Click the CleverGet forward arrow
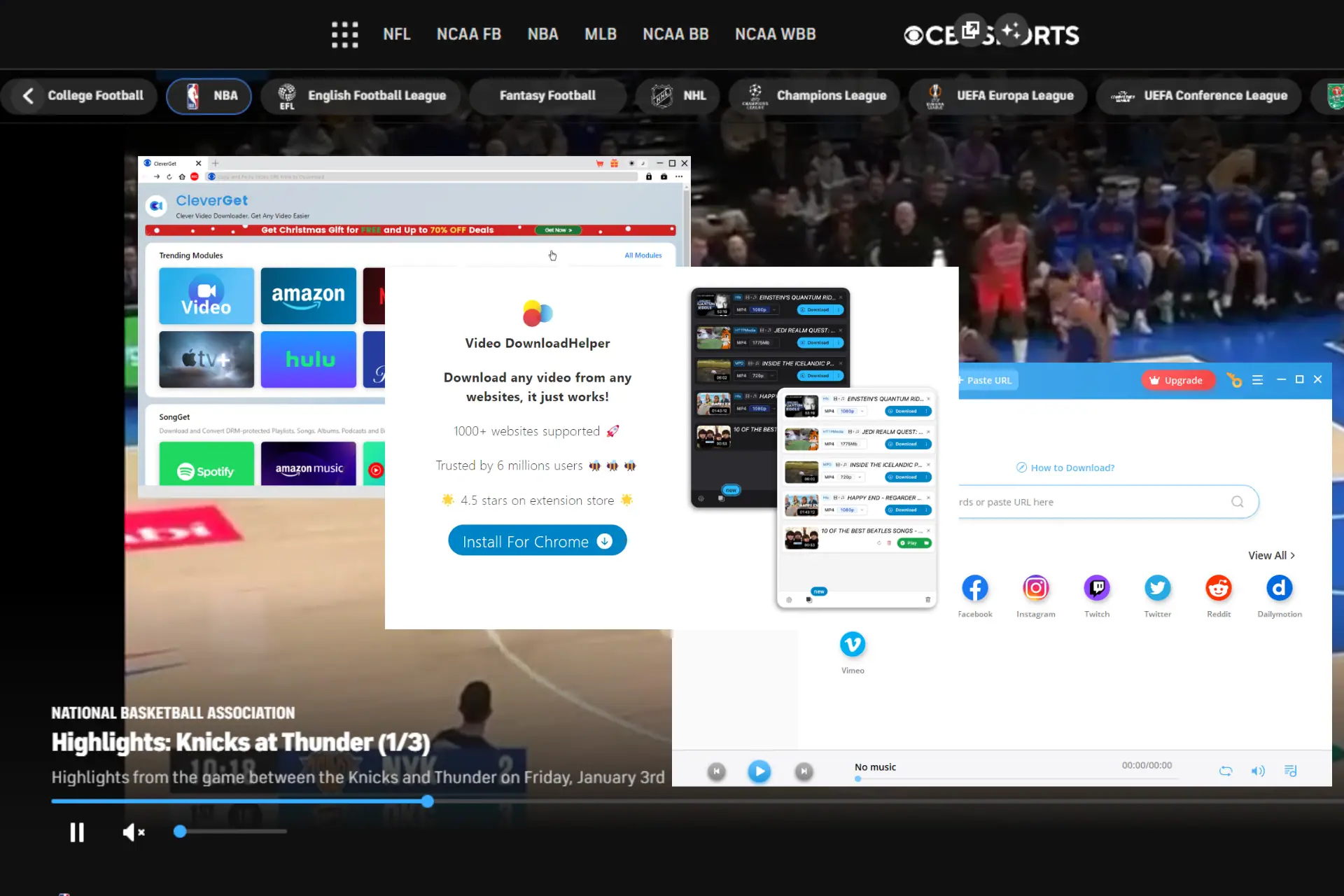The width and height of the screenshot is (1344, 896). tap(157, 176)
